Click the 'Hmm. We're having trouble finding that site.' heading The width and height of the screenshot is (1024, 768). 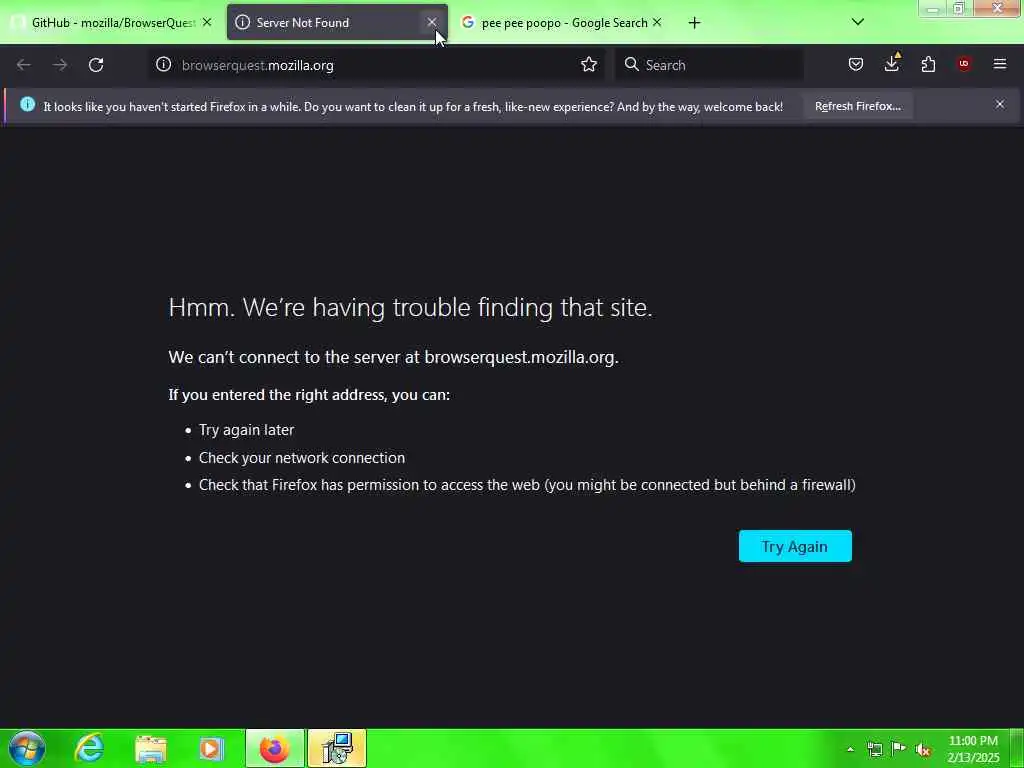tap(410, 307)
